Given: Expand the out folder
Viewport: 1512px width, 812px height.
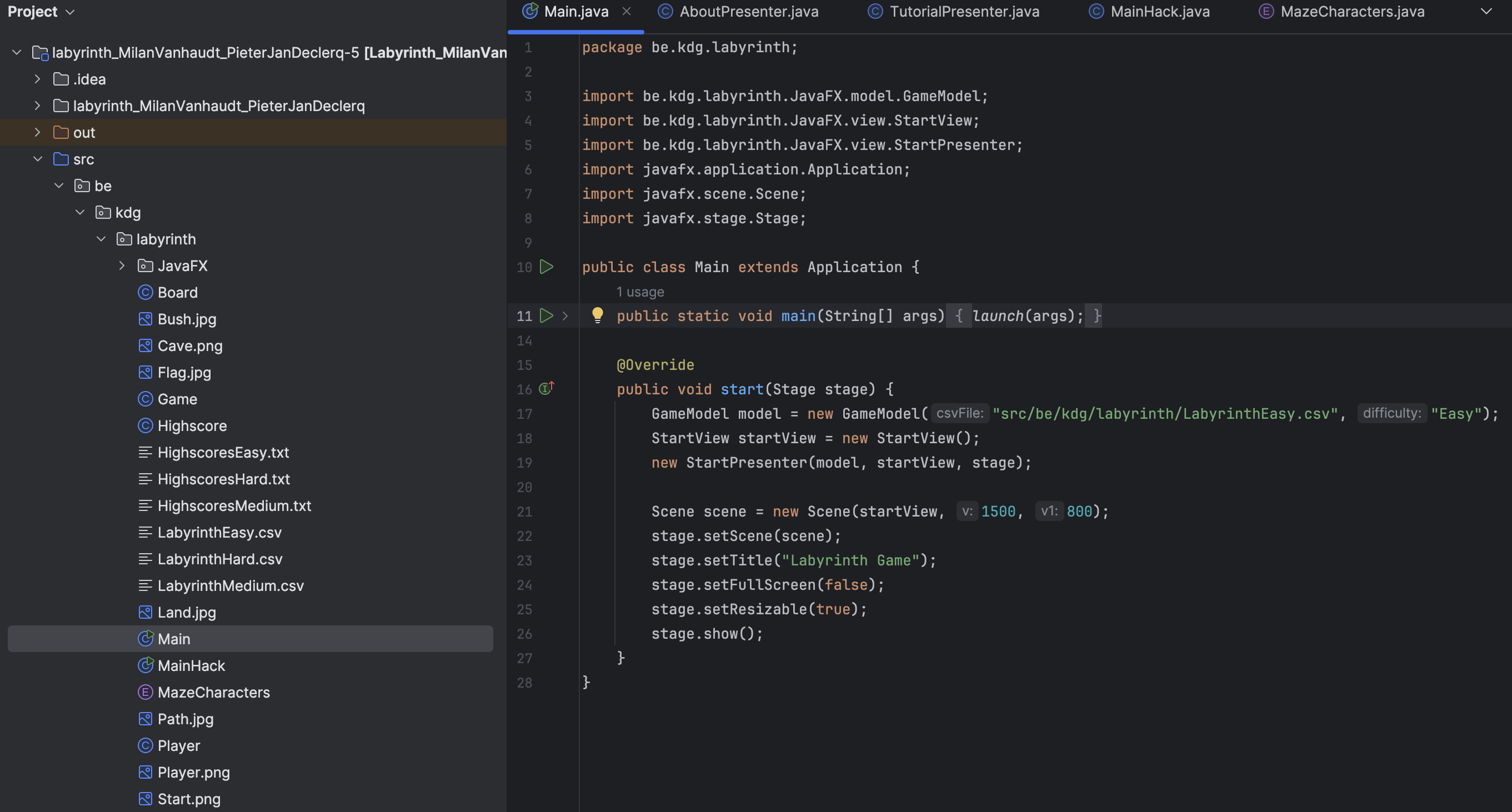Looking at the screenshot, I should (38, 133).
